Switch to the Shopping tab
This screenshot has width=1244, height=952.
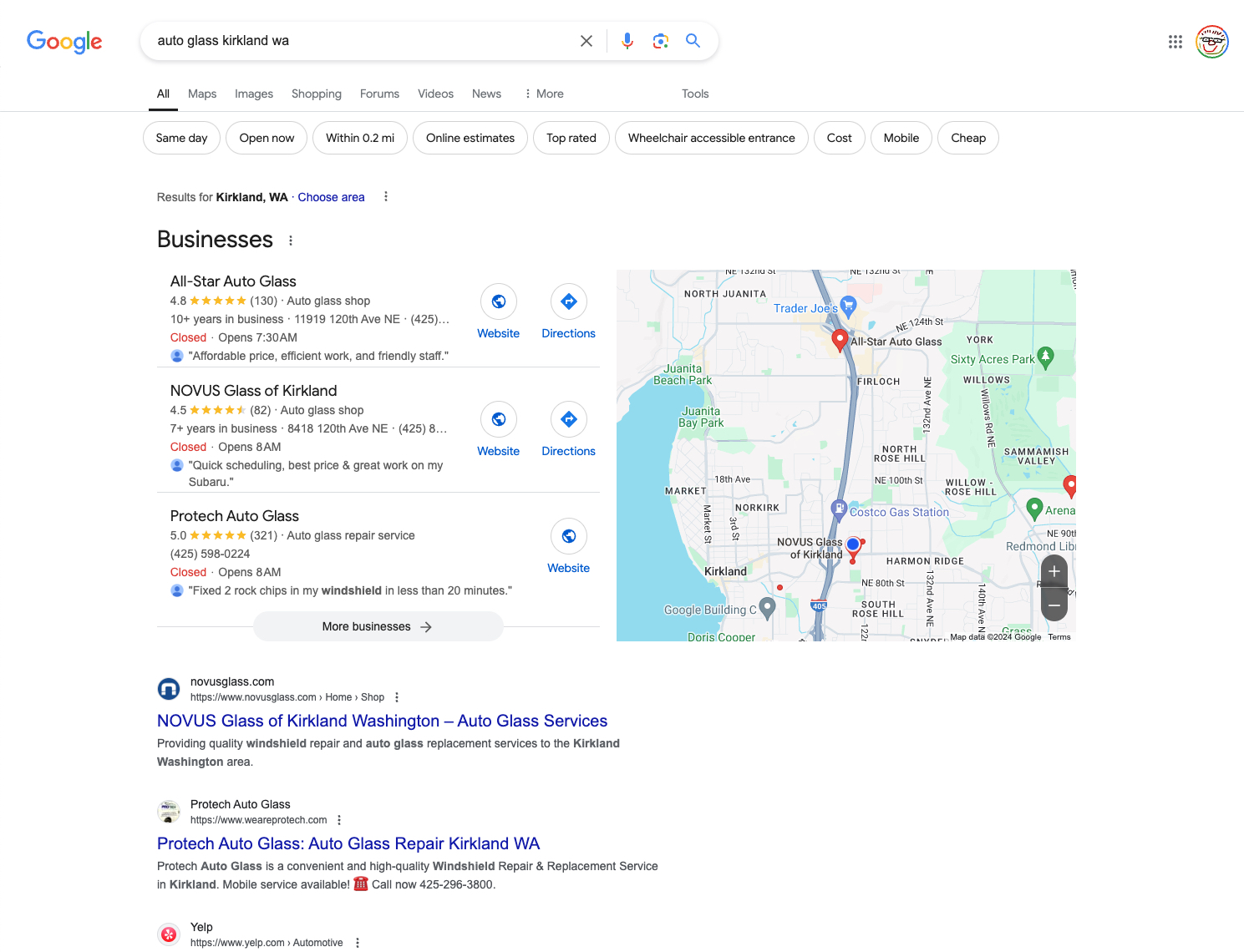click(317, 94)
